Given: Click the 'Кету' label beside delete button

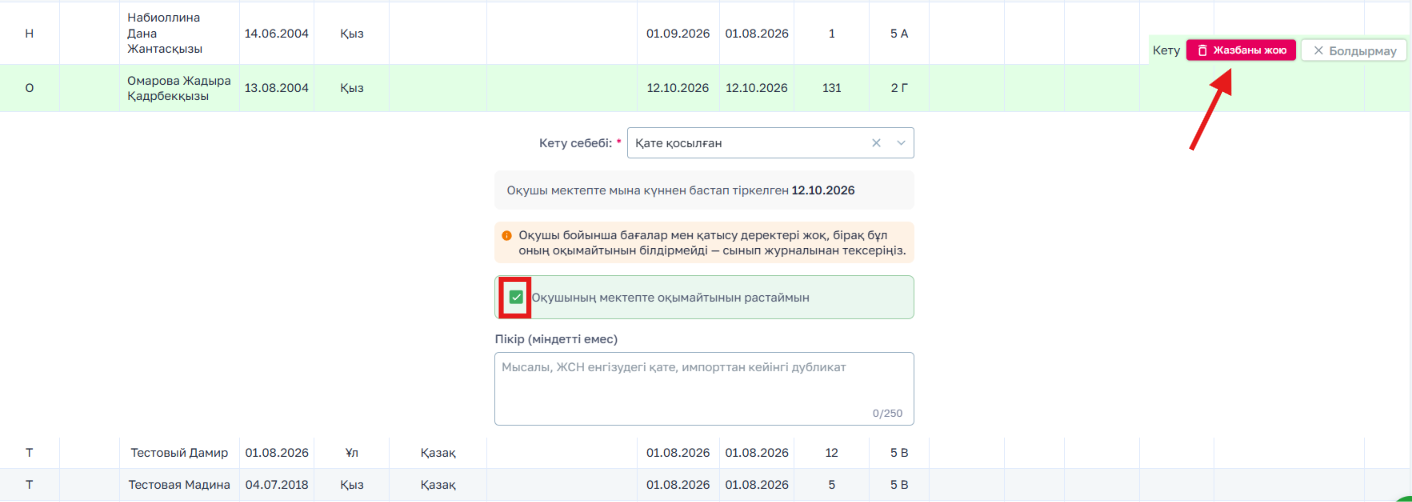Looking at the screenshot, I should pyautogui.click(x=1166, y=50).
